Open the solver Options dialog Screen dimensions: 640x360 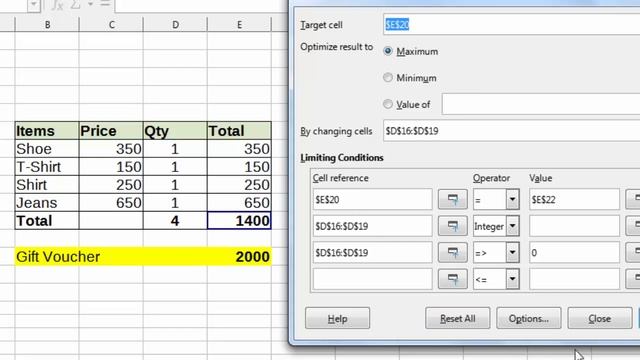click(x=529, y=318)
